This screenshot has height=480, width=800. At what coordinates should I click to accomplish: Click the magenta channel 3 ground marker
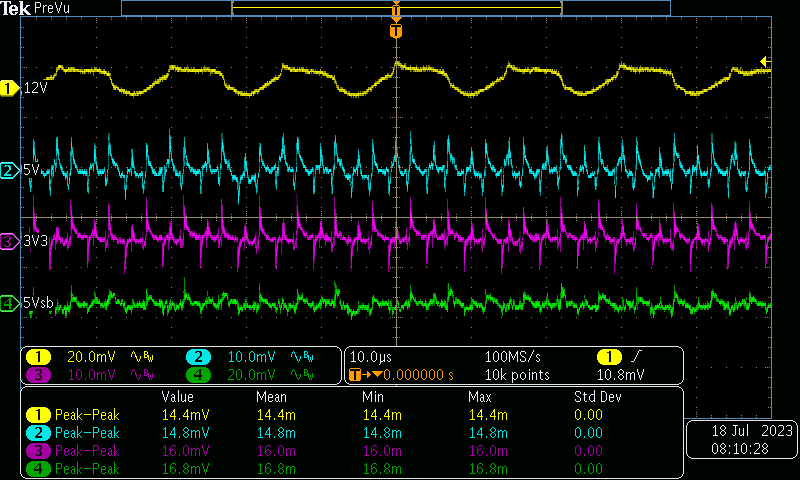point(10,241)
